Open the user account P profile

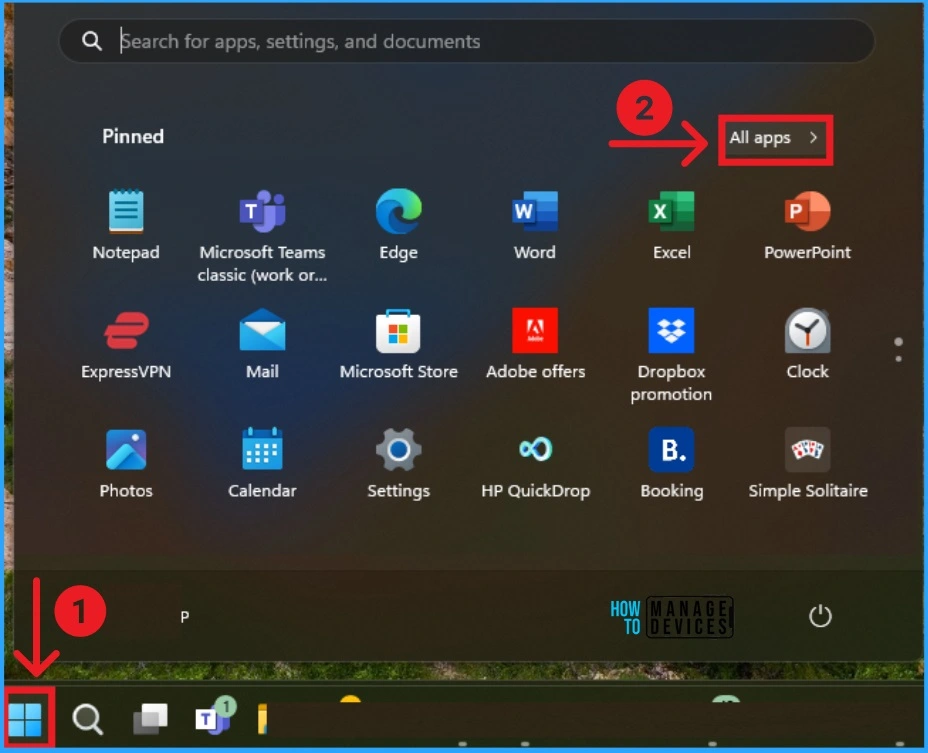(185, 617)
